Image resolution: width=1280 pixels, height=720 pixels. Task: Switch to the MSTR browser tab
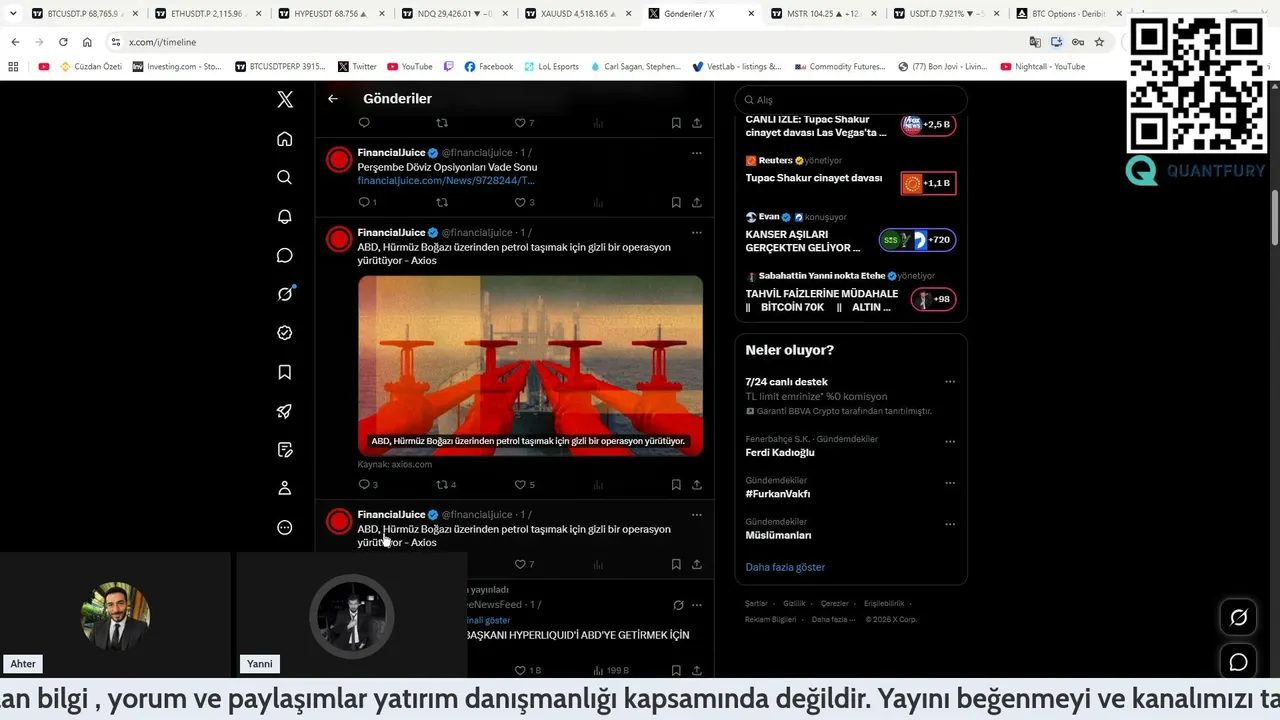coord(825,14)
